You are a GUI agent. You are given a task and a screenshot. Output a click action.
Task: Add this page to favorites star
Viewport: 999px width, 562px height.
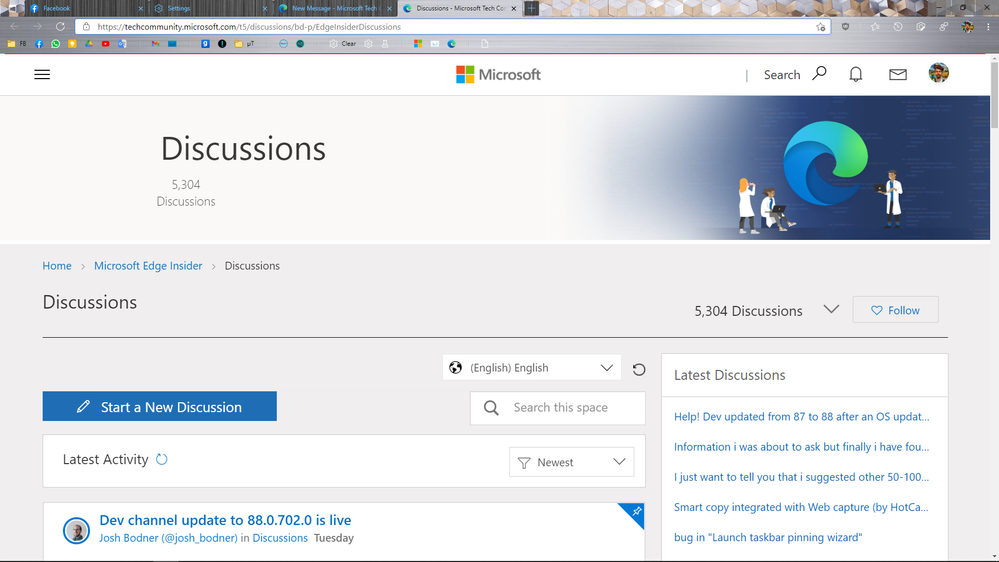click(821, 27)
